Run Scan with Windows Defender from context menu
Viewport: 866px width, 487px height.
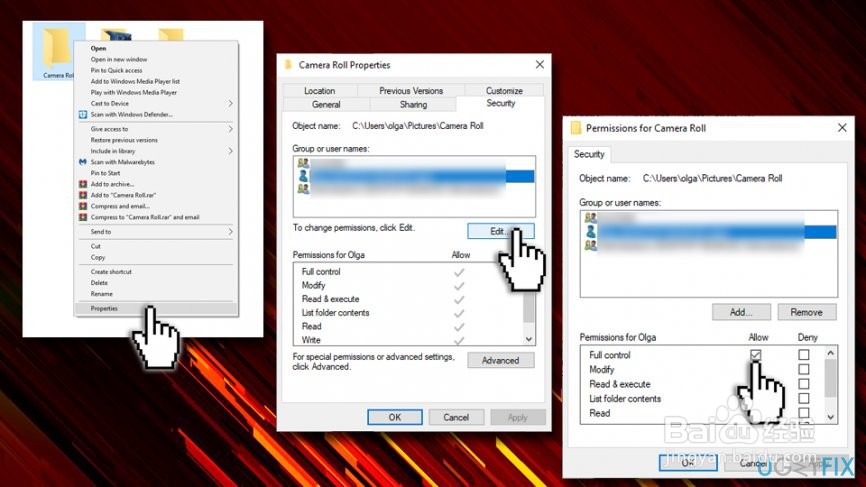(x=131, y=114)
